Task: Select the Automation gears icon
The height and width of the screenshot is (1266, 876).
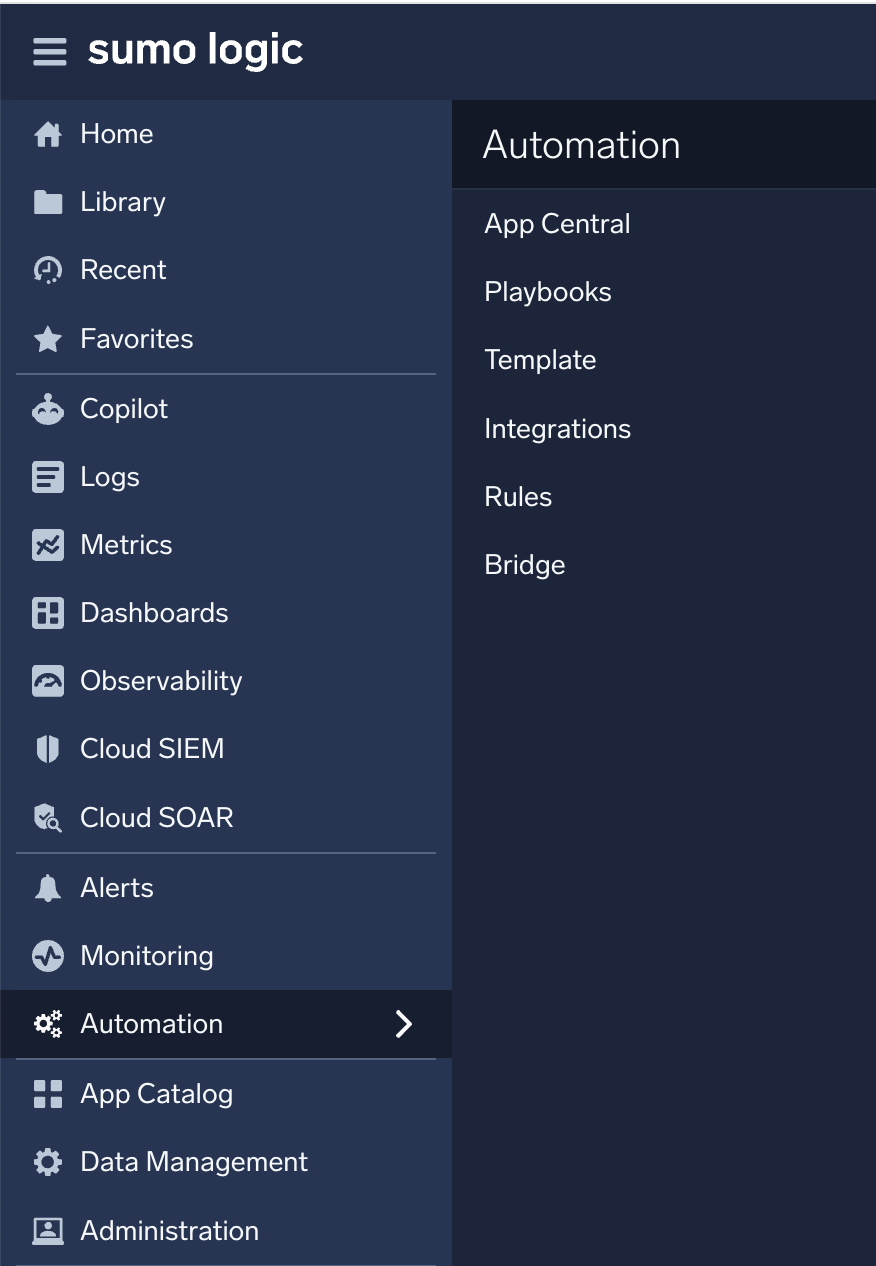Action: (47, 1023)
